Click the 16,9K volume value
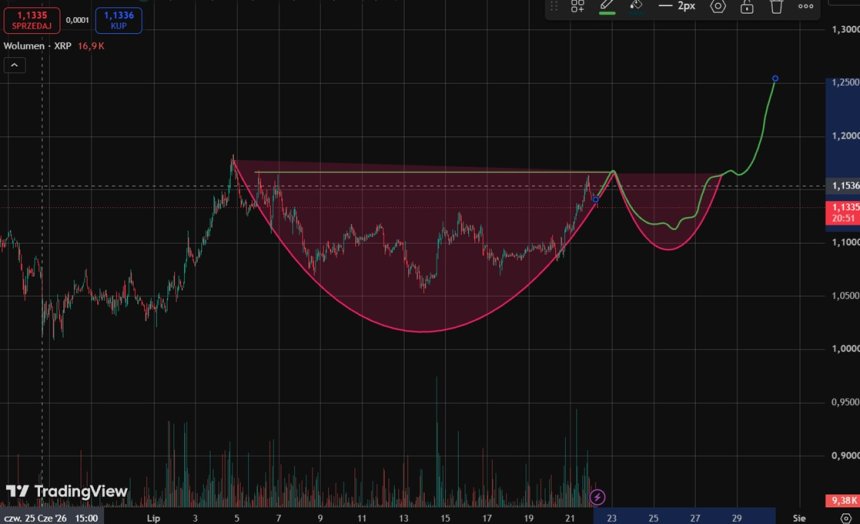This screenshot has height=524, width=860. [x=91, y=46]
